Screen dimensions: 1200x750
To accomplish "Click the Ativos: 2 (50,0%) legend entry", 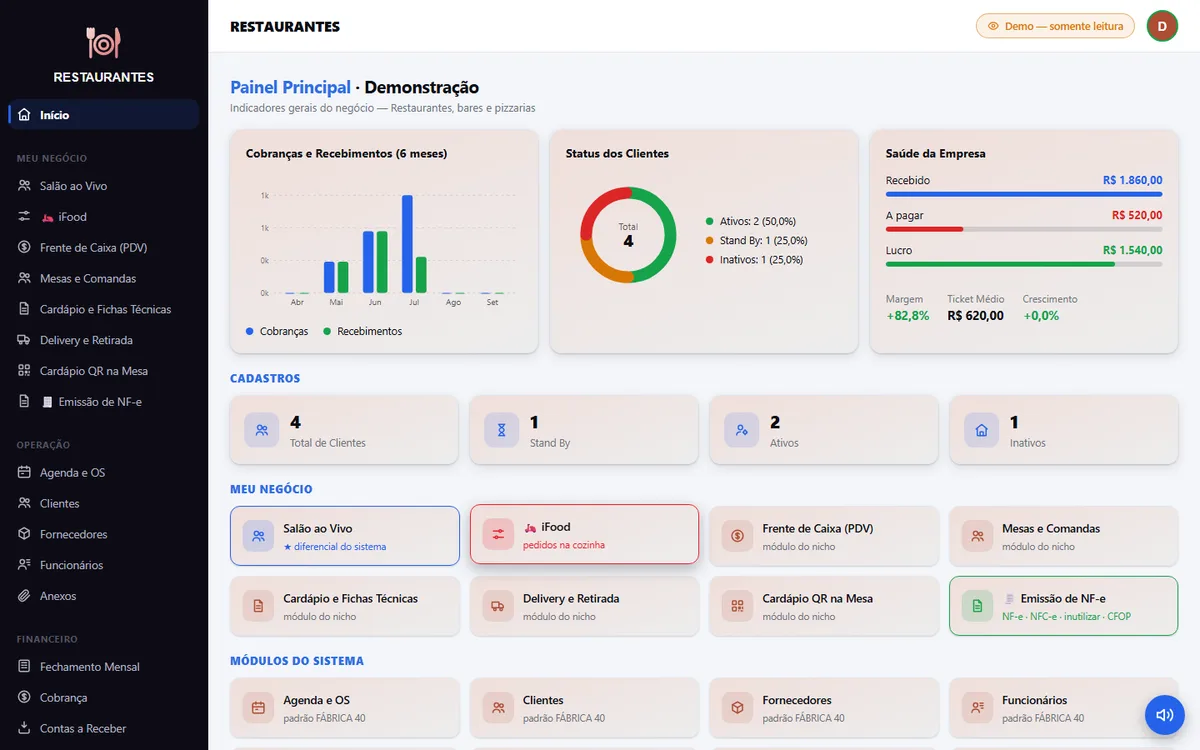I will pos(750,221).
